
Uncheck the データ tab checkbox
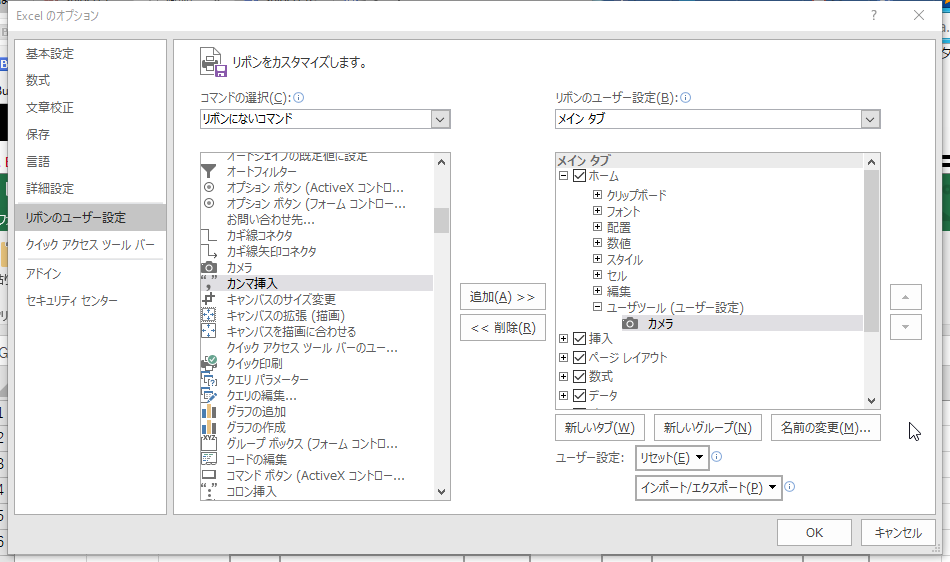[579, 395]
